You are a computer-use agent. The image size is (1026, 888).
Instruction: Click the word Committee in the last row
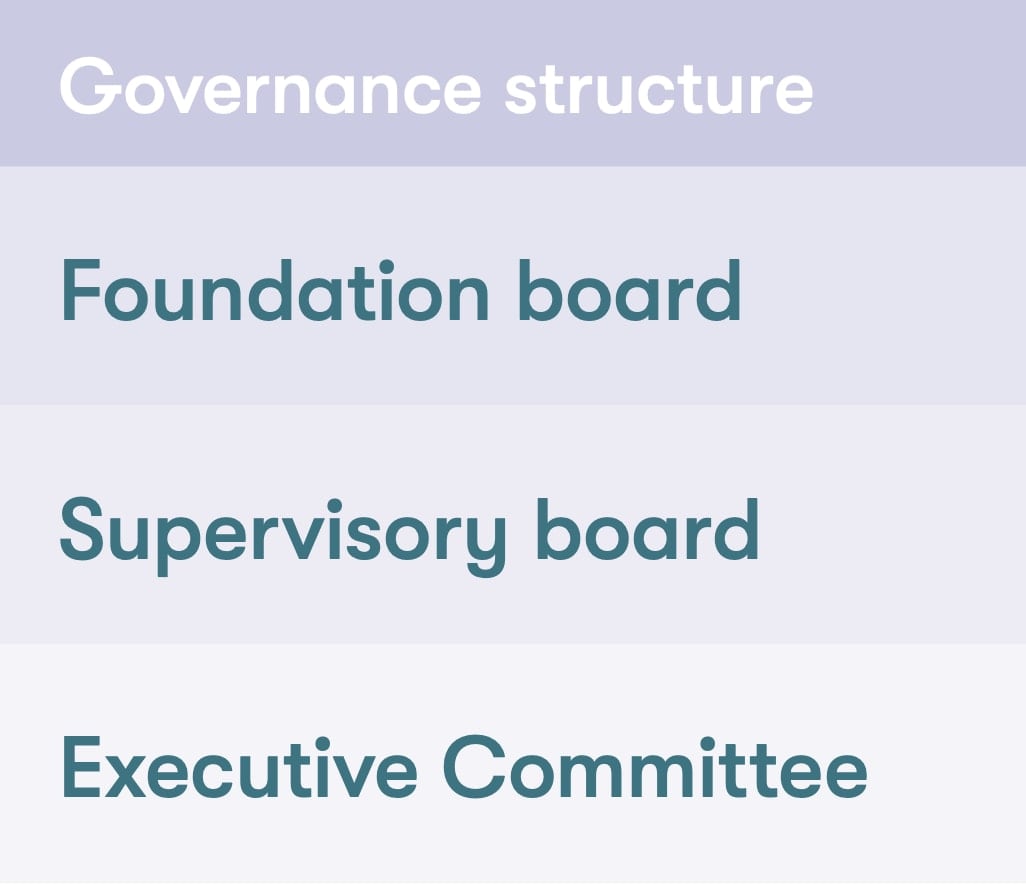tap(656, 767)
